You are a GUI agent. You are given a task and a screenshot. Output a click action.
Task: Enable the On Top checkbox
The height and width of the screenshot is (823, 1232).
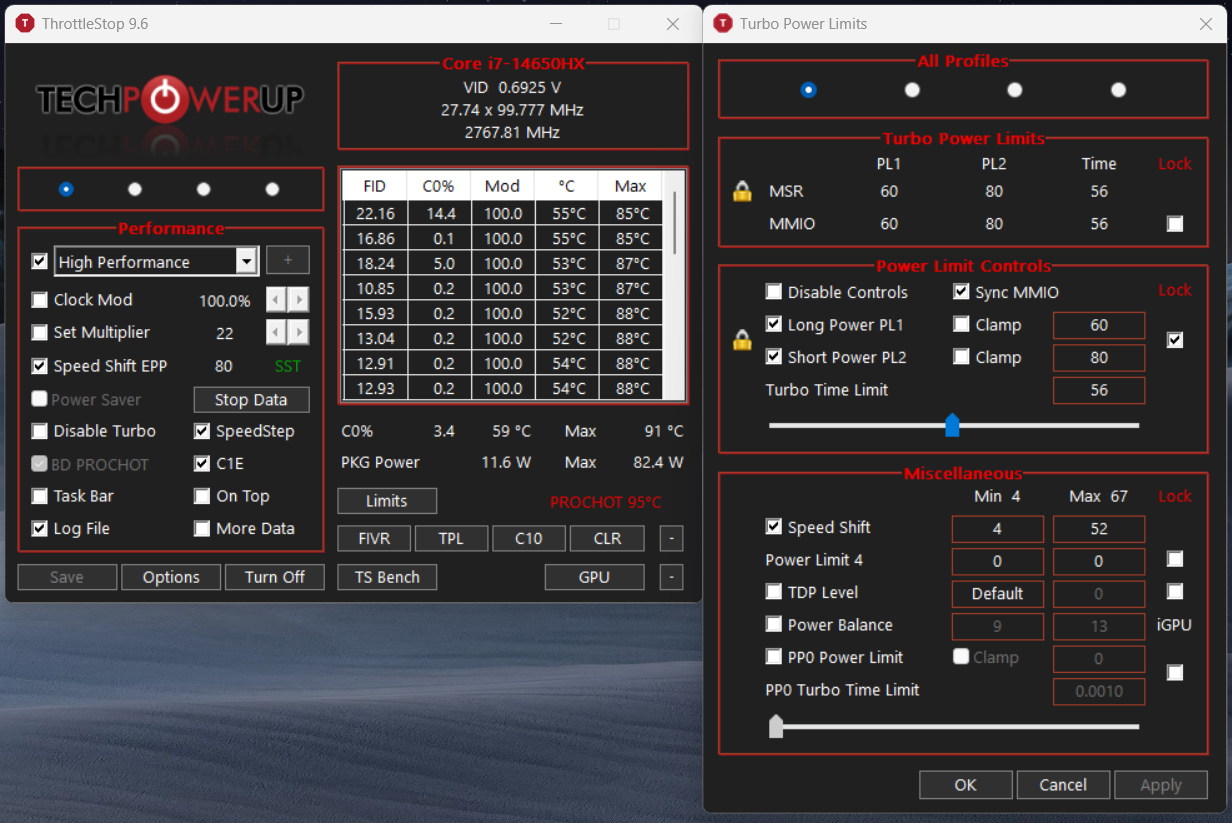[x=202, y=496]
